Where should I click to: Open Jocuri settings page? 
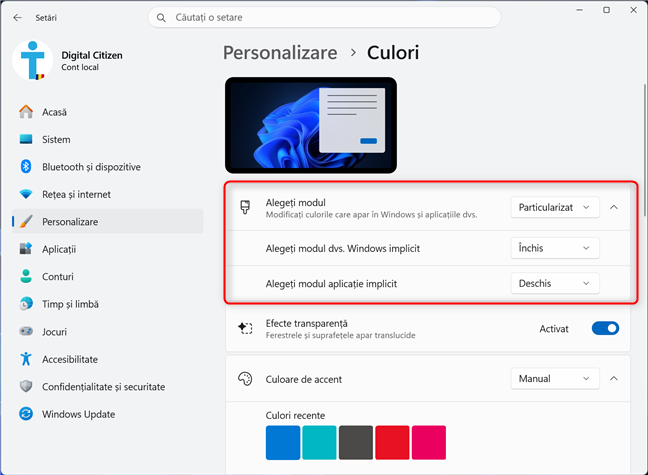tap(108, 332)
